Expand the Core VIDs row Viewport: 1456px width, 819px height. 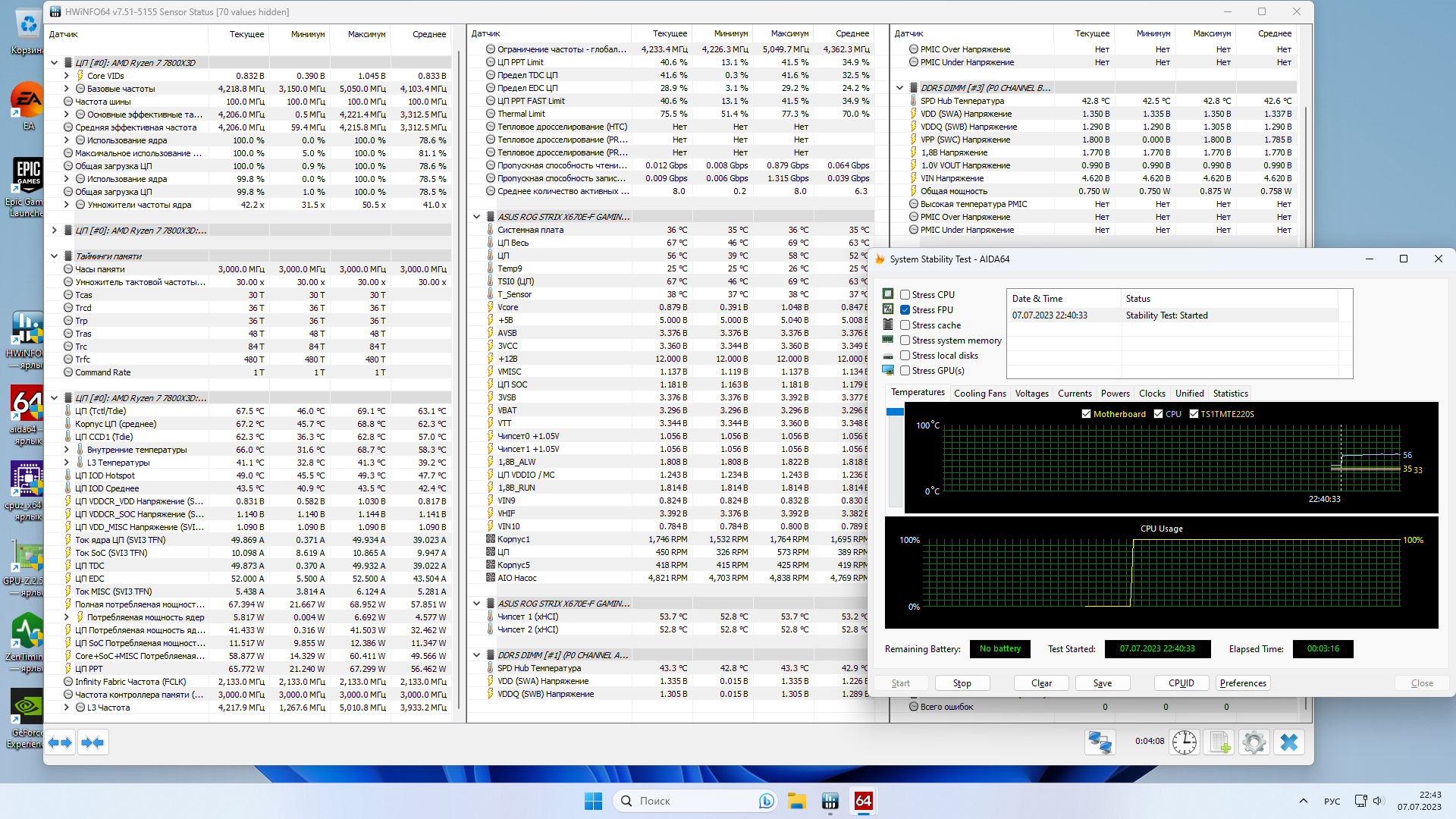coord(67,76)
